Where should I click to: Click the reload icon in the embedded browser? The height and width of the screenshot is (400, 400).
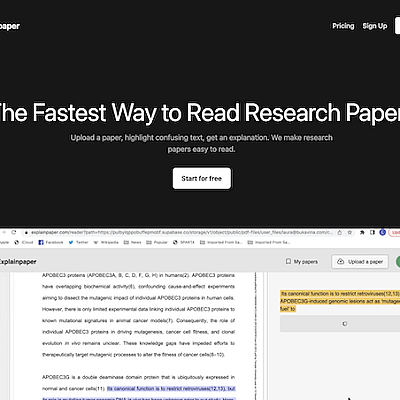tap(14, 232)
